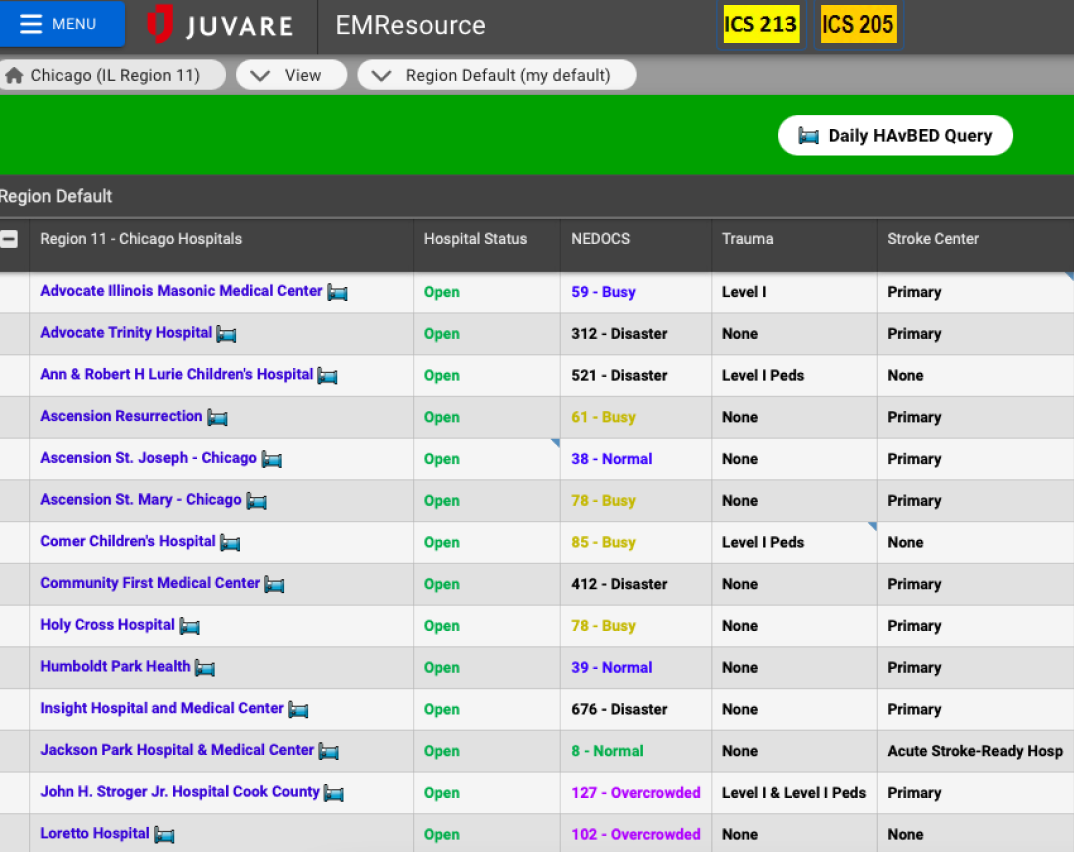Click the 102 - Overcrowded NEDOCS value

point(636,836)
